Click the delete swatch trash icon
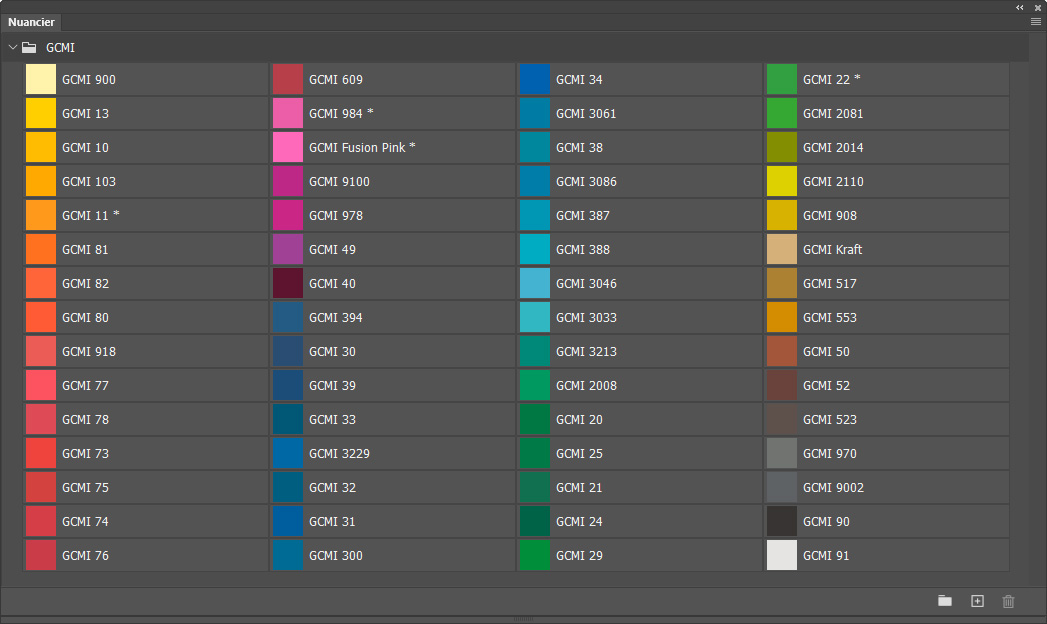 click(x=1008, y=601)
